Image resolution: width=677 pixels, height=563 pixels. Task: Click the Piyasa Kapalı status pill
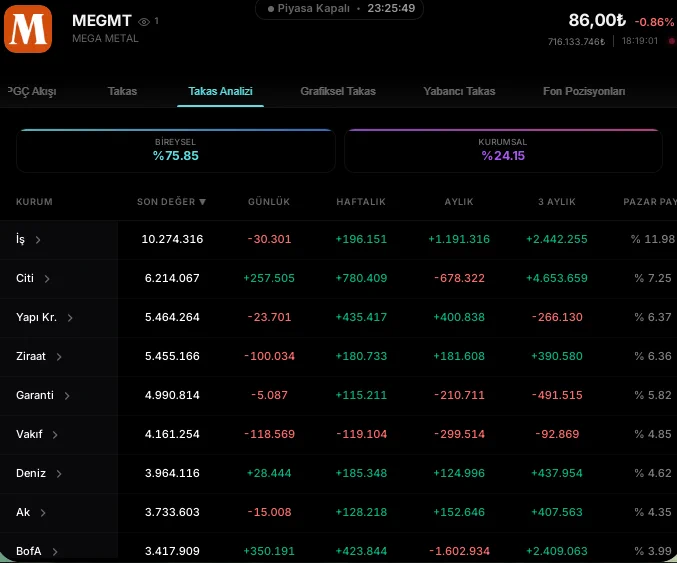(x=339, y=9)
